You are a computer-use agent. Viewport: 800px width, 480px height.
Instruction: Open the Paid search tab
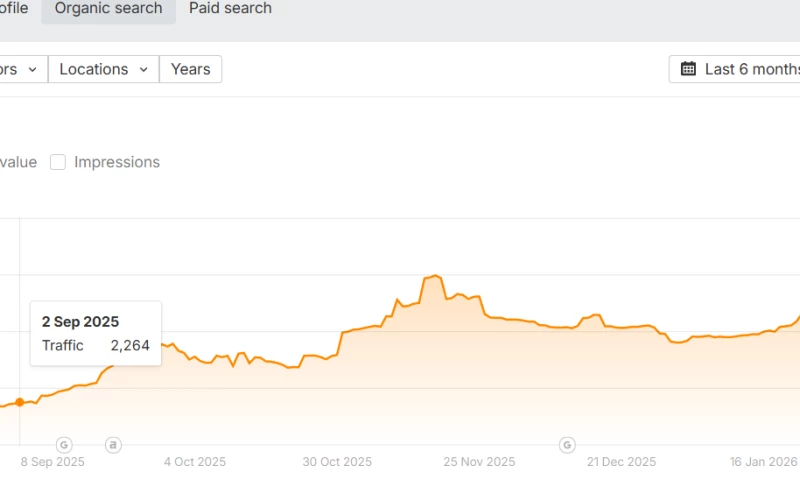click(230, 8)
